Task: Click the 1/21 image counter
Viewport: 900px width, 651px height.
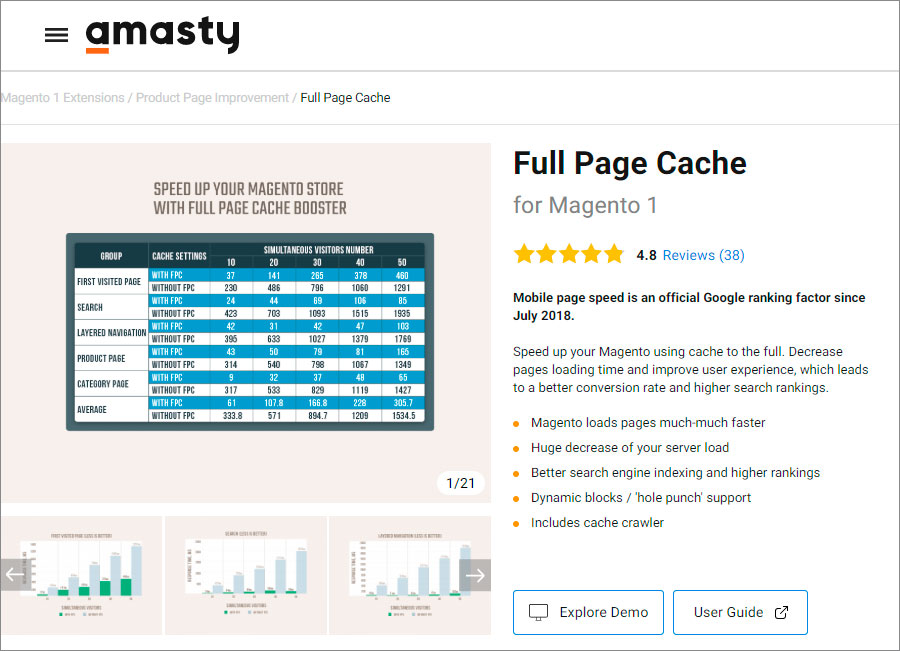Action: coord(461,483)
